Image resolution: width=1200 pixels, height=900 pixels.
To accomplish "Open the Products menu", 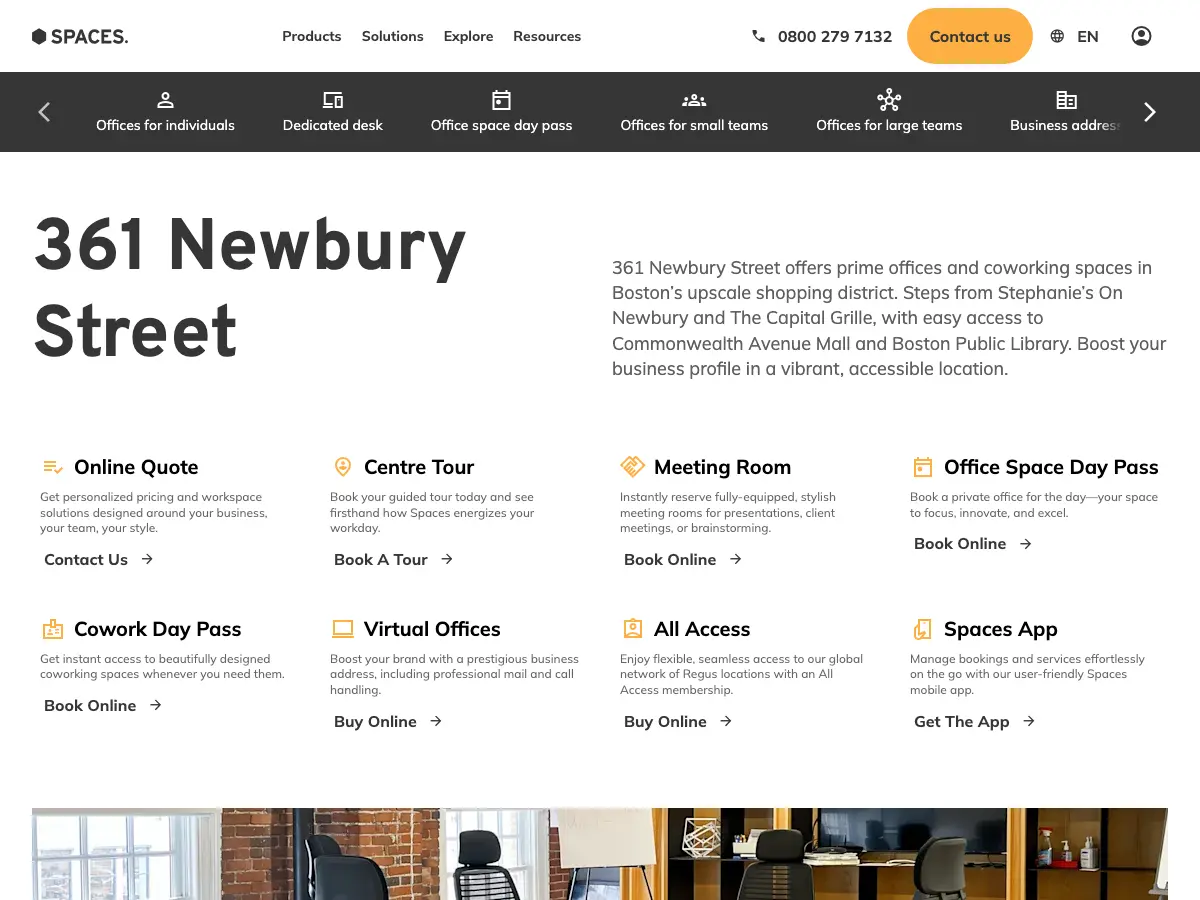I will point(312,36).
